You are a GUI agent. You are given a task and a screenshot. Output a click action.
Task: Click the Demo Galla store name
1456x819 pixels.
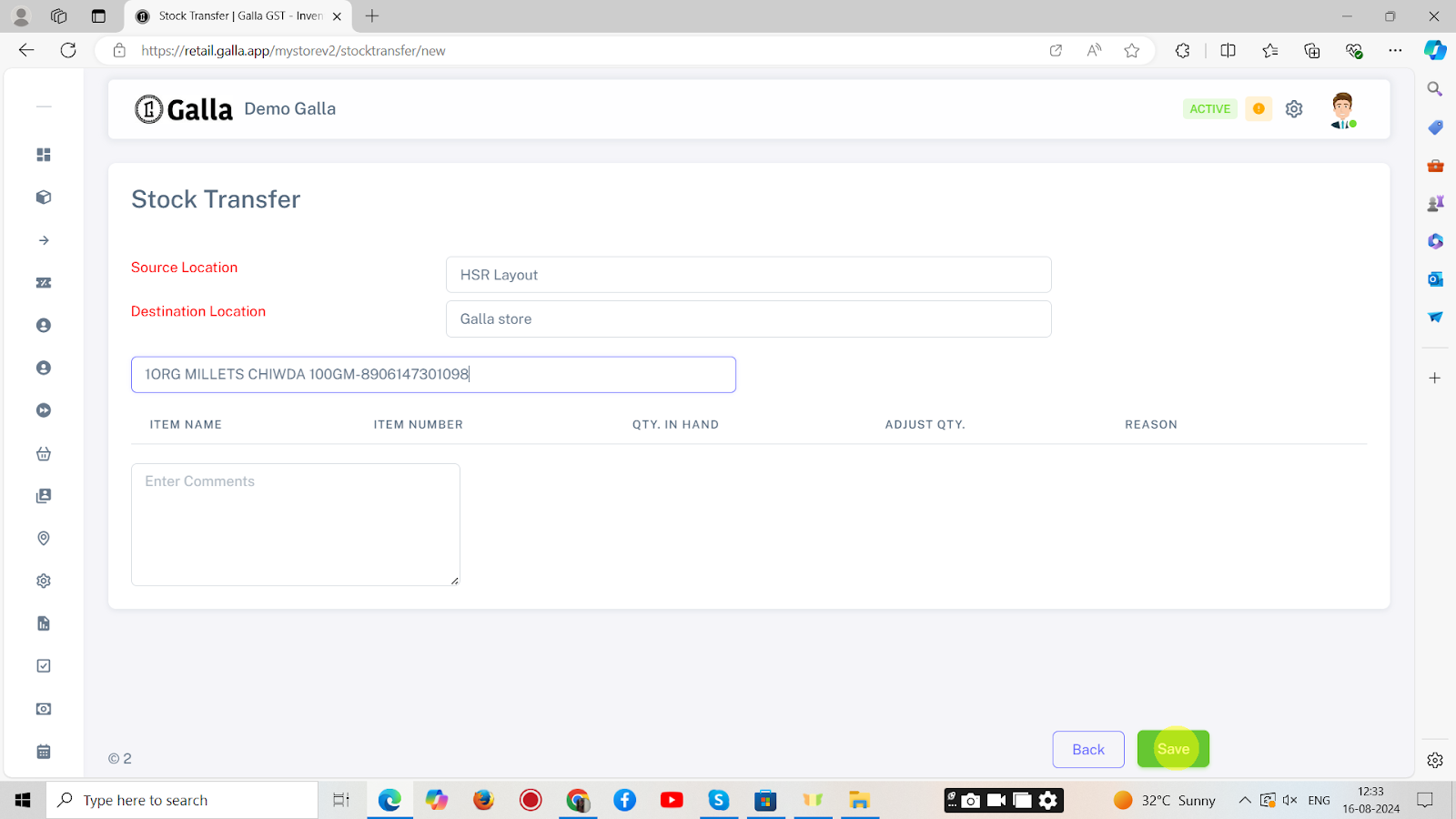[290, 109]
